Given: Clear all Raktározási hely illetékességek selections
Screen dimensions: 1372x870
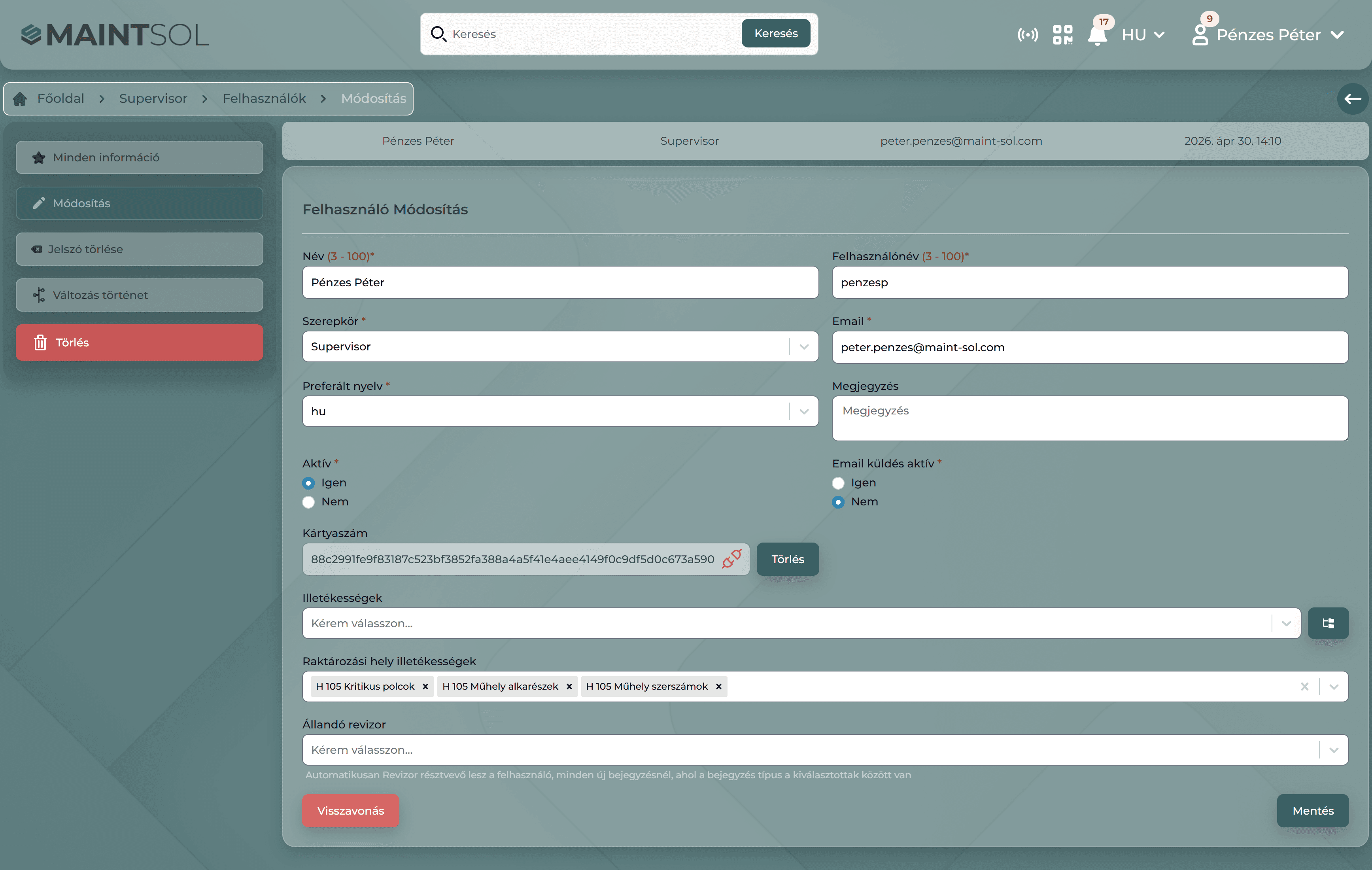Looking at the screenshot, I should click(1305, 687).
